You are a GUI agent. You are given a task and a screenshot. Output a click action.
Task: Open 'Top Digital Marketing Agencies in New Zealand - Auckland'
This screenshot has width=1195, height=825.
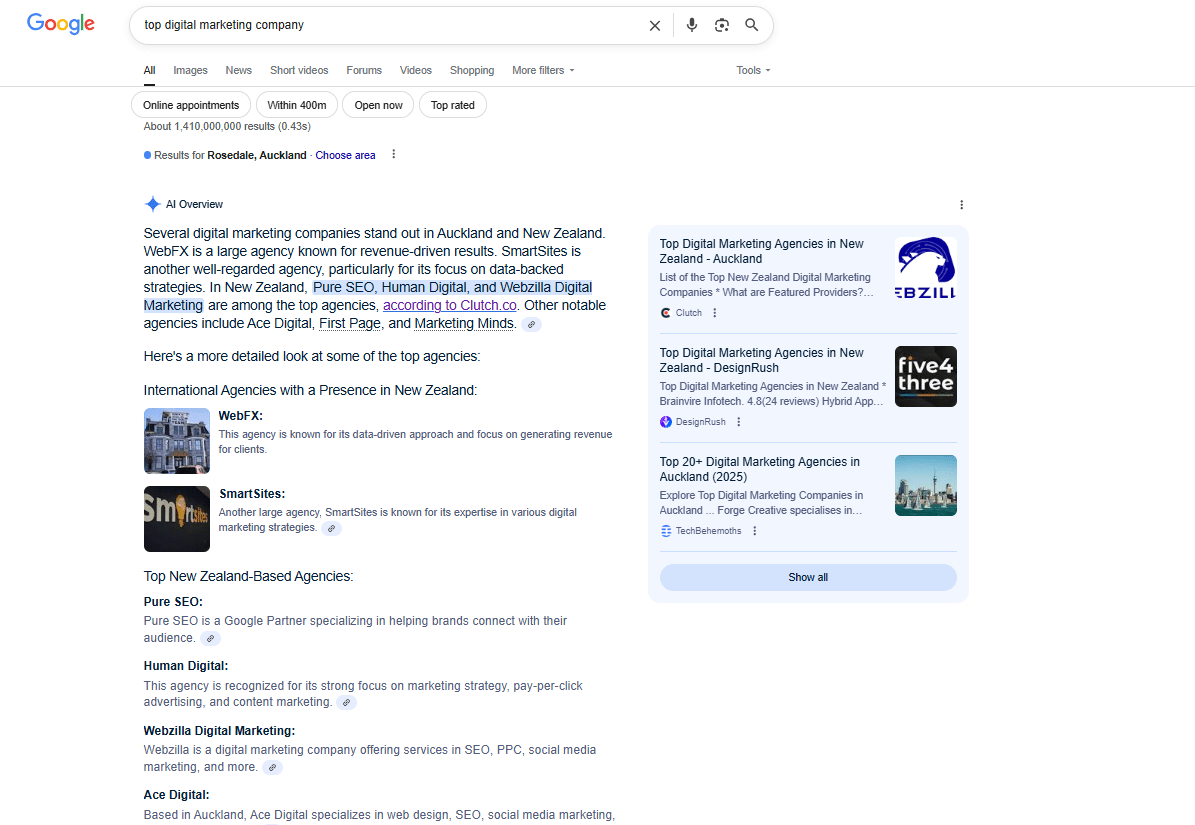[x=761, y=251]
